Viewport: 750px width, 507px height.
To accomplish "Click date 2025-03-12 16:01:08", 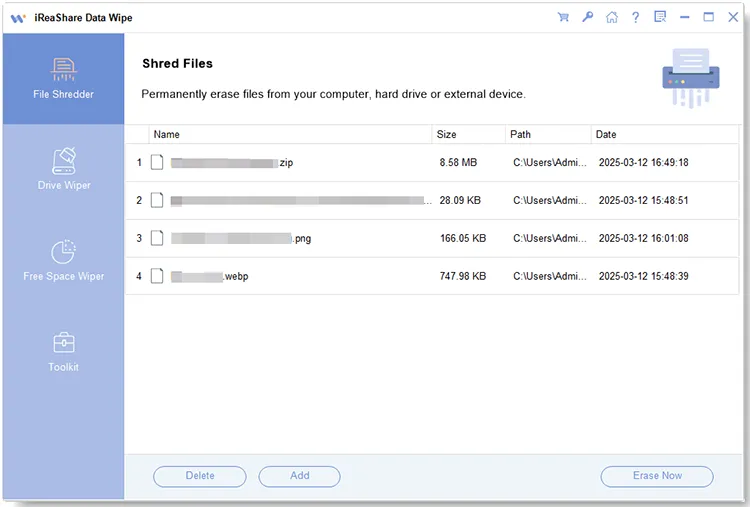I will click(x=644, y=238).
